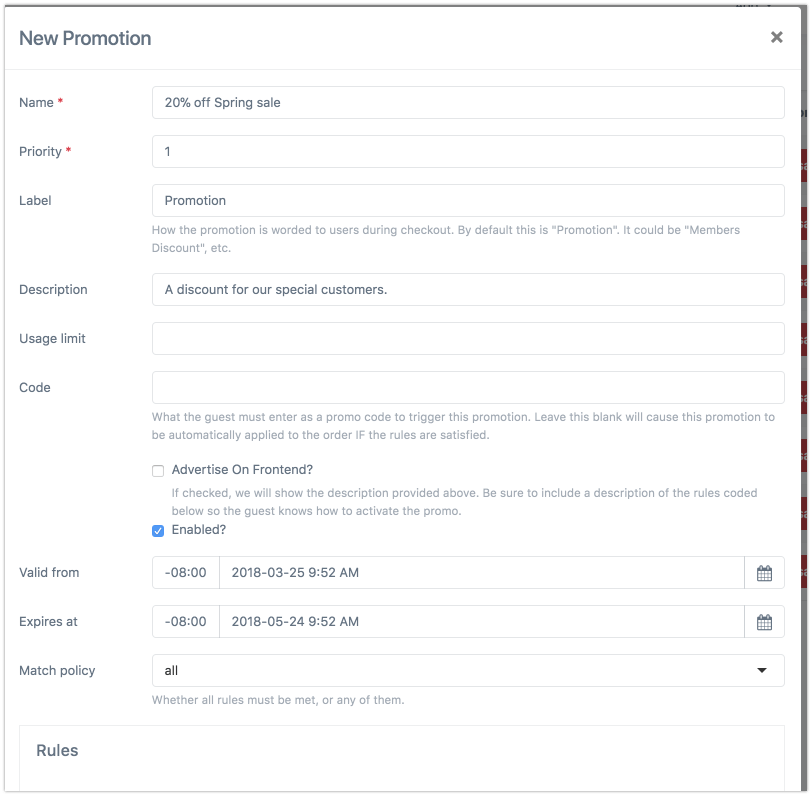Click the Enabled? label text

pos(199,530)
